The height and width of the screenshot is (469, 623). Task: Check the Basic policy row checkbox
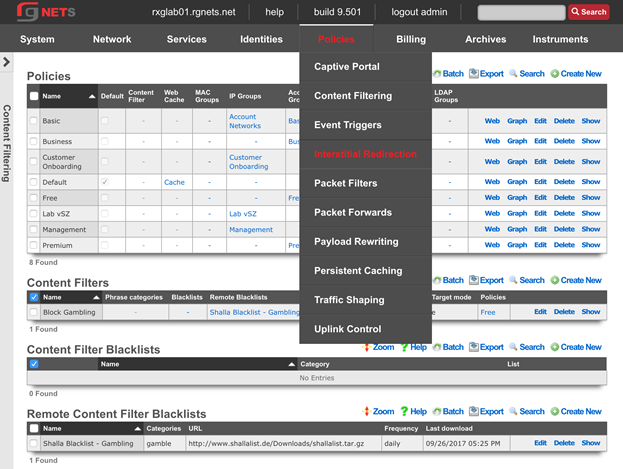tap(34, 120)
